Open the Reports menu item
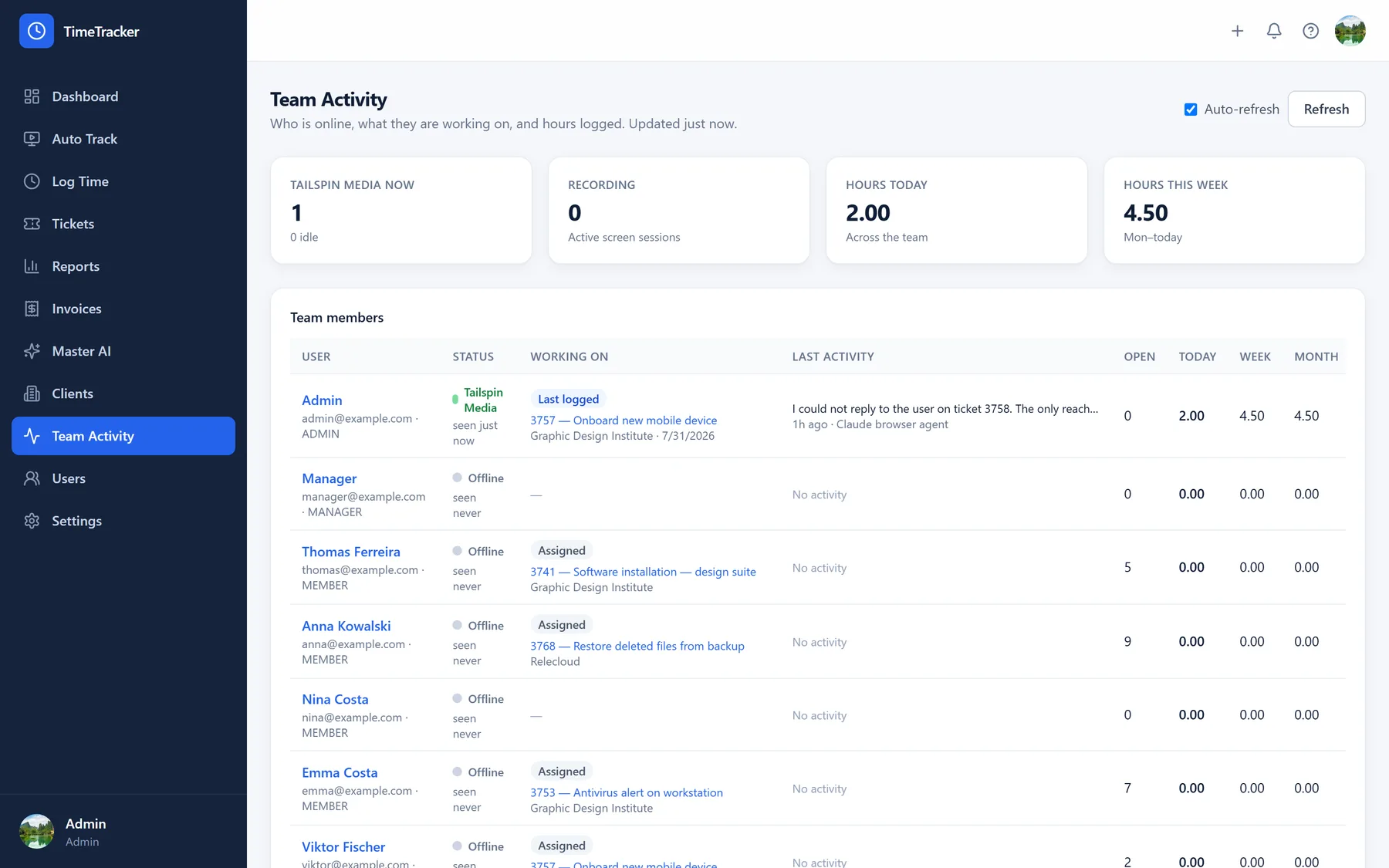The height and width of the screenshot is (868, 1389). pos(123,266)
